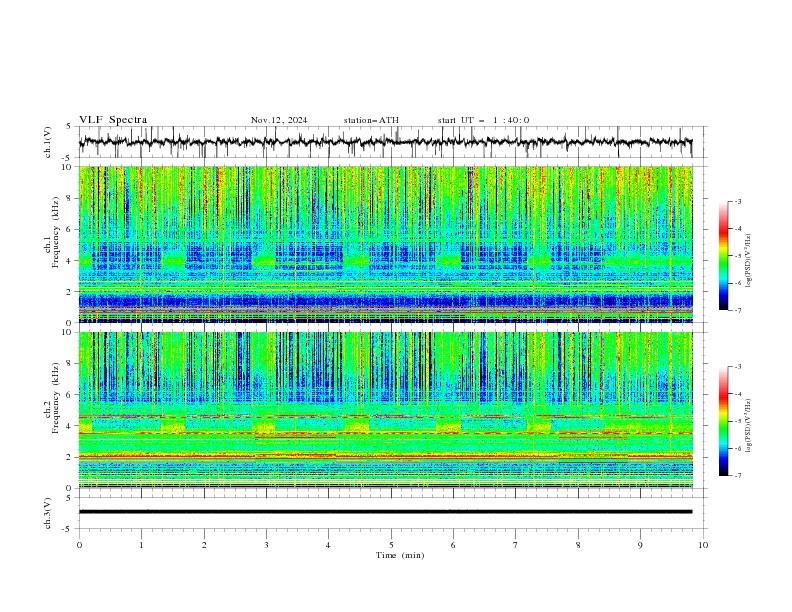The image size is (792, 612).
Task: Click the ch.3 flat black trace
Action: coord(385,512)
